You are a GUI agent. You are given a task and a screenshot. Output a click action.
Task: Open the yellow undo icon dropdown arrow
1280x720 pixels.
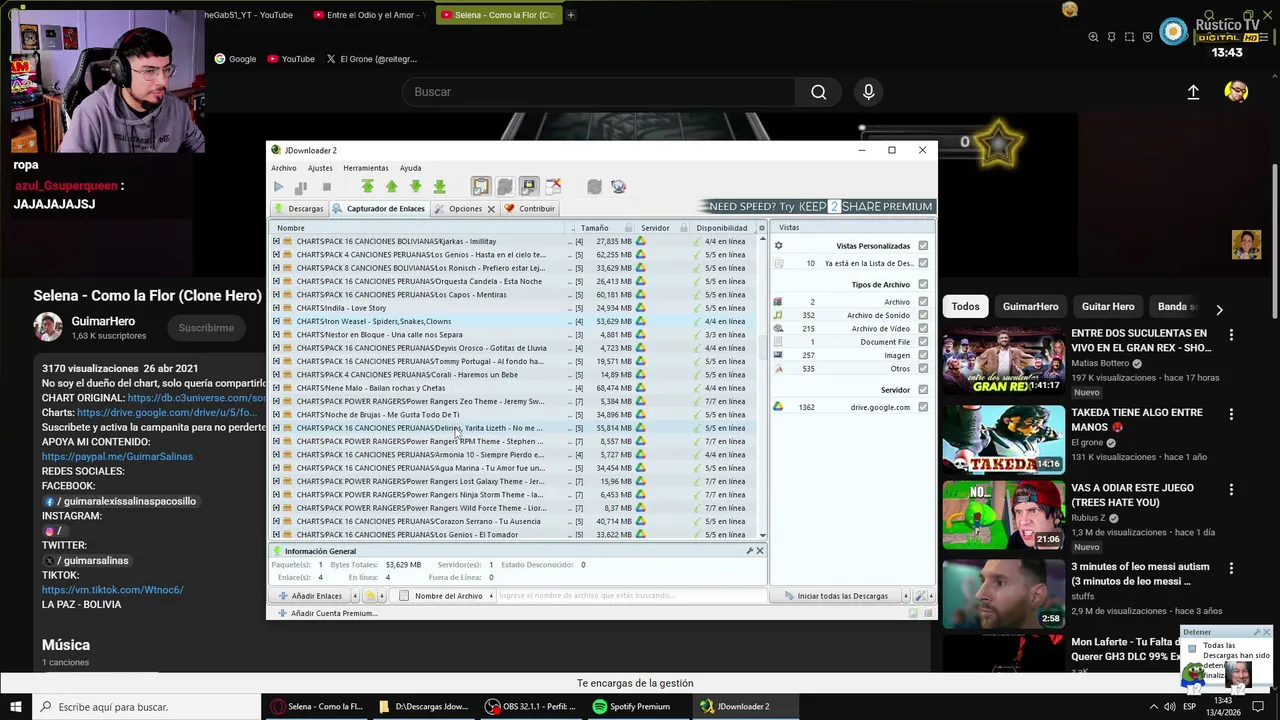(384, 596)
